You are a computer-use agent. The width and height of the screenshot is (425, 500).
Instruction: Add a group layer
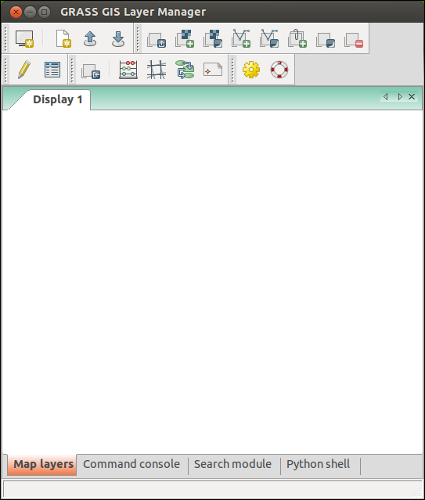[x=297, y=39]
